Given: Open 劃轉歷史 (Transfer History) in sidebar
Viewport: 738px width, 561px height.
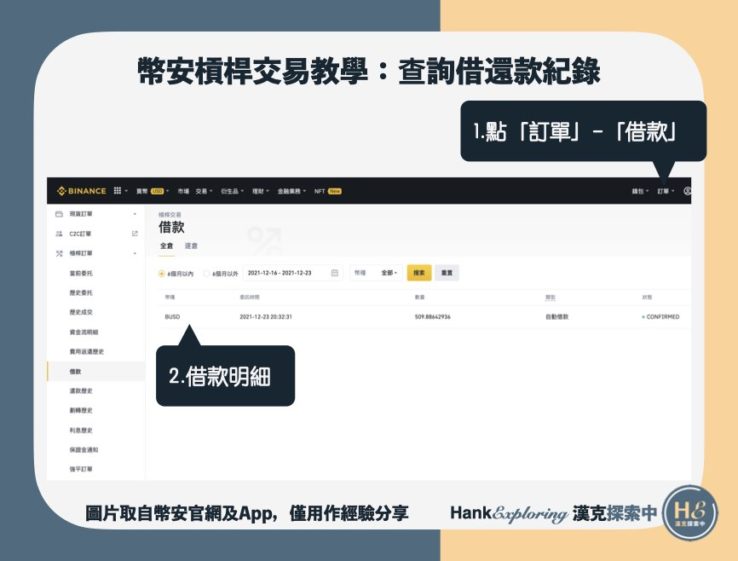Looking at the screenshot, I should 81,410.
